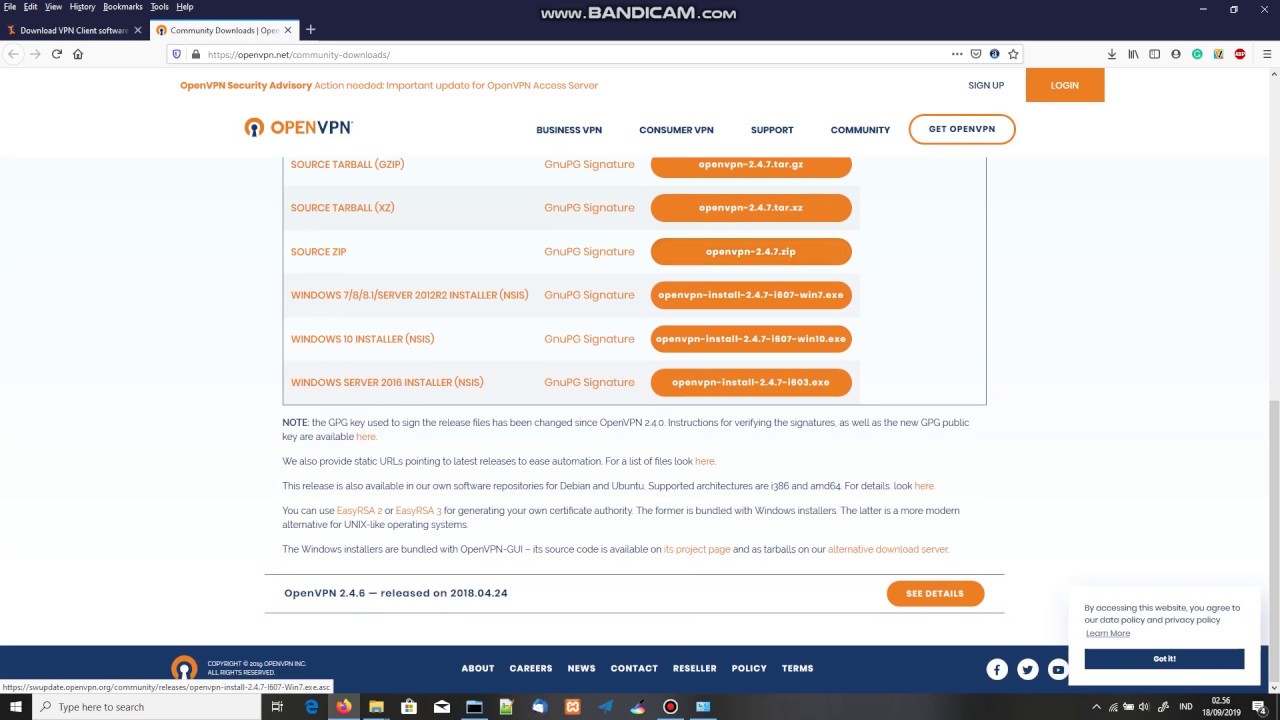Download openvpn-install-2.4.7-I607-win10.exe

(x=751, y=339)
